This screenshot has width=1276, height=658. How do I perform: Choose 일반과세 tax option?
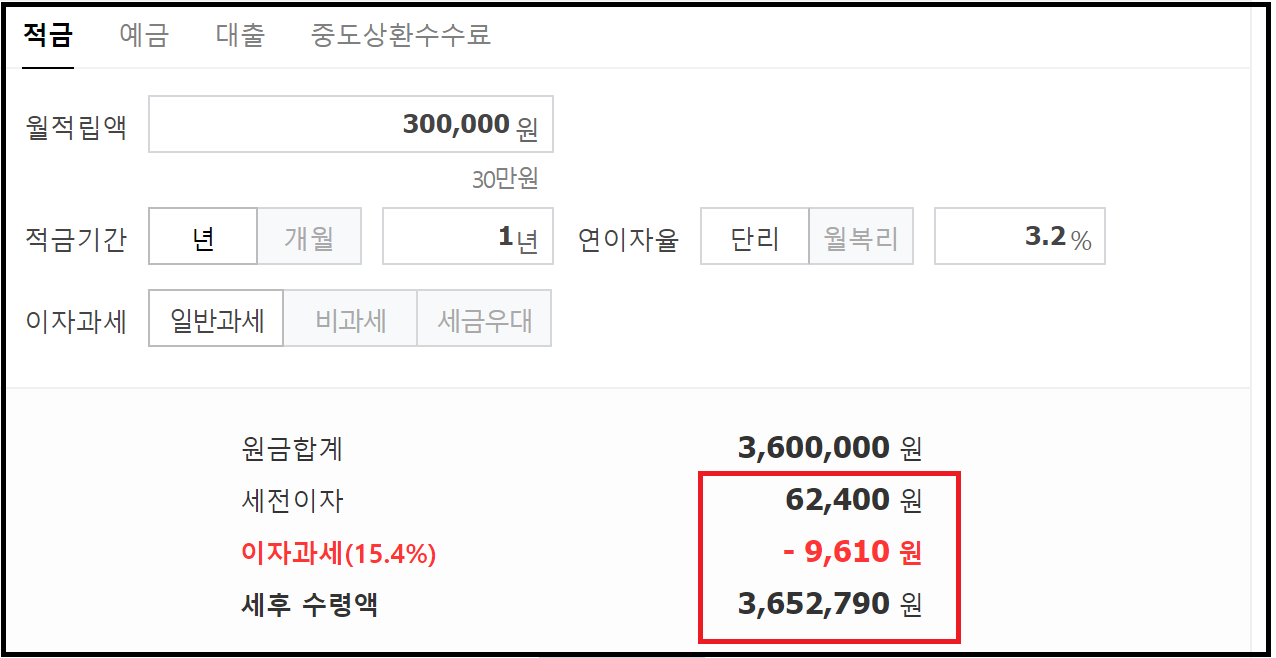[215, 318]
